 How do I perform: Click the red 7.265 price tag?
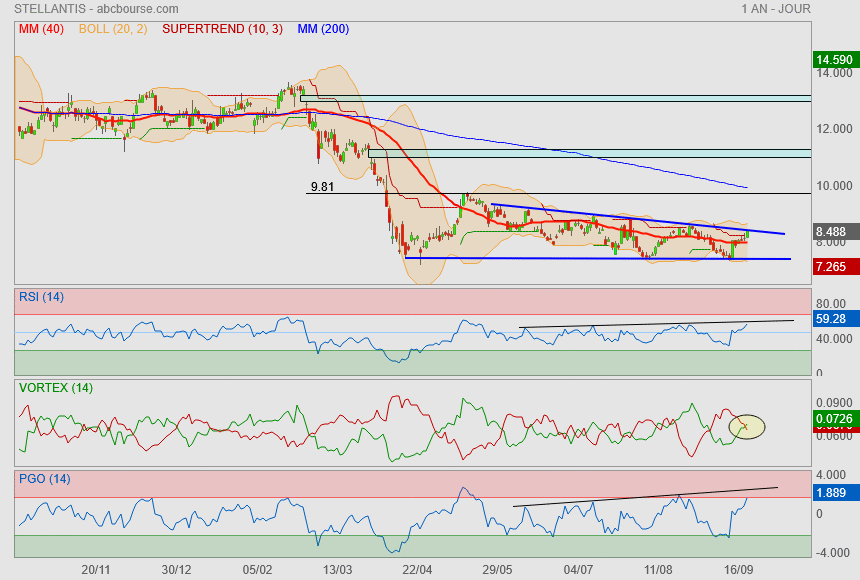pos(834,267)
